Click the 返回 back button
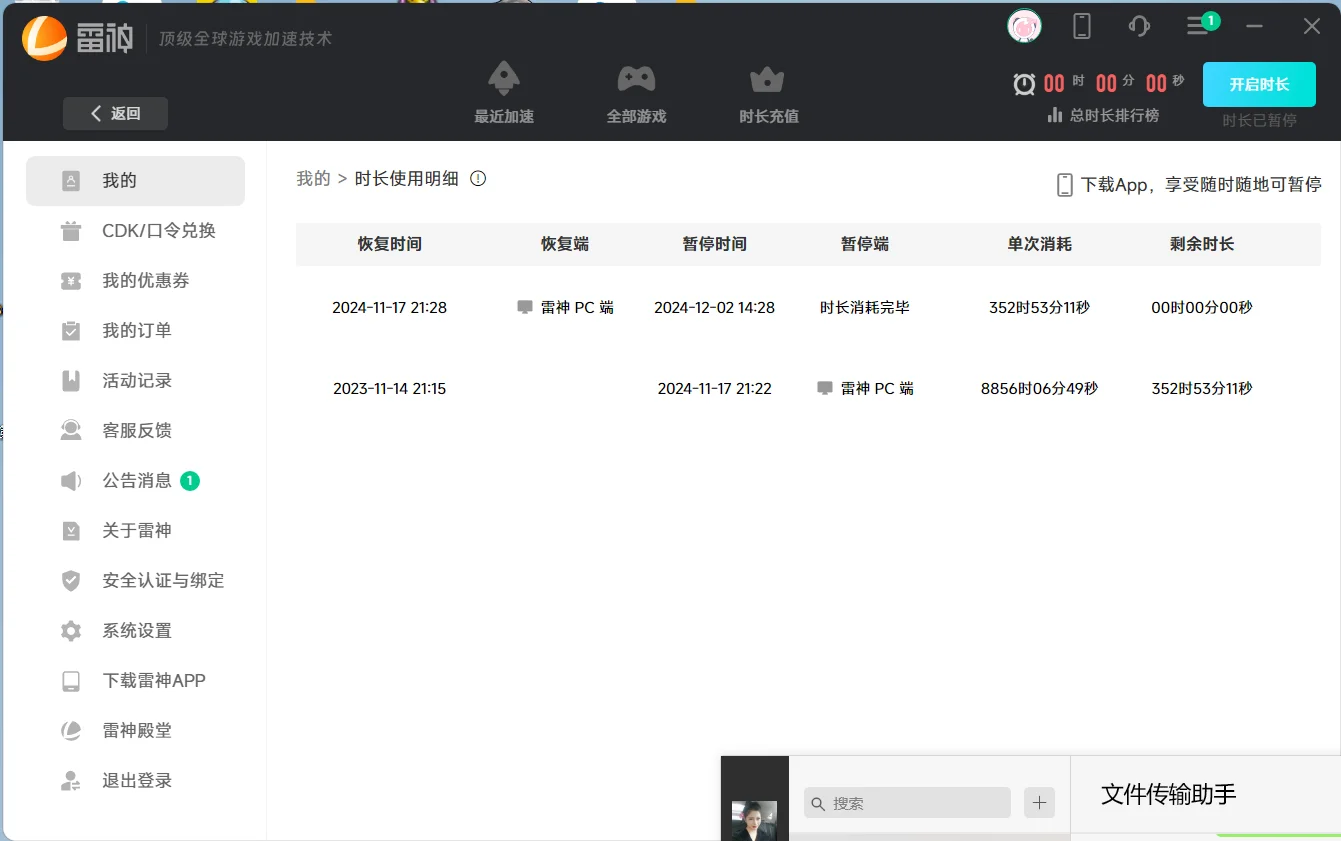The height and width of the screenshot is (841, 1341). pos(114,113)
